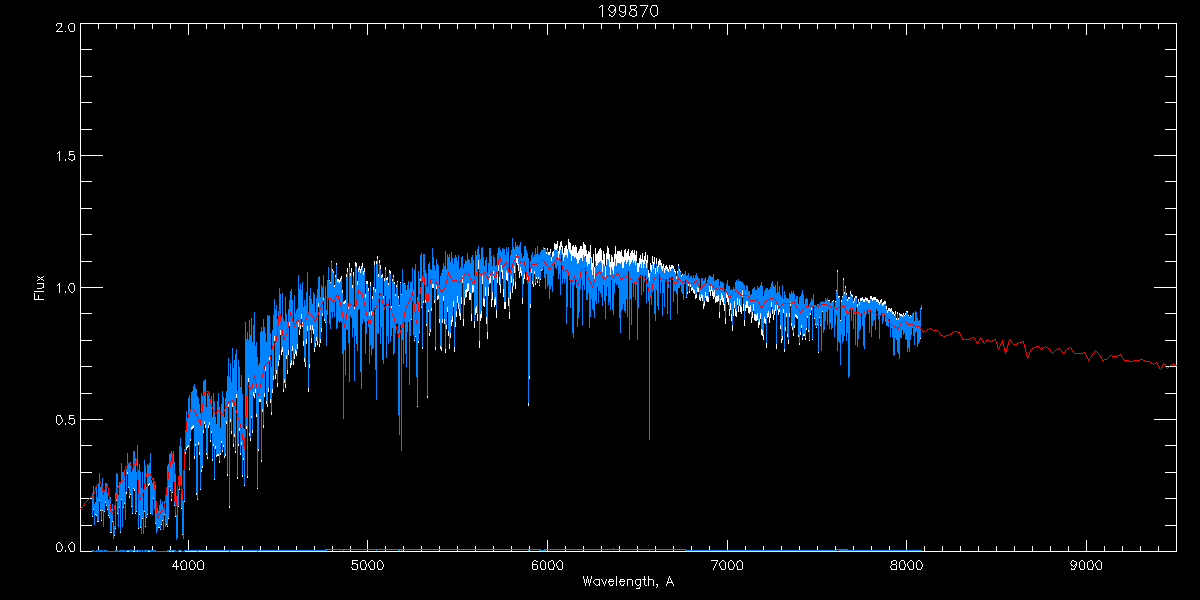The image size is (1200, 600).
Task: Click the 0.5 flux tick label
Action: coord(66,419)
